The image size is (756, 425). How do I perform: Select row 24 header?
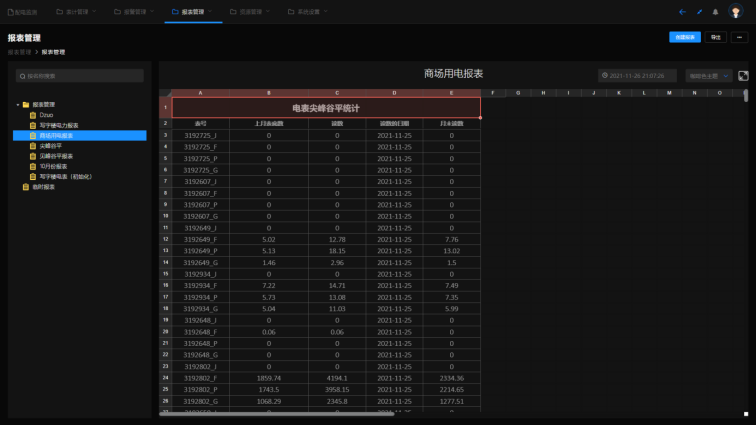[165, 378]
